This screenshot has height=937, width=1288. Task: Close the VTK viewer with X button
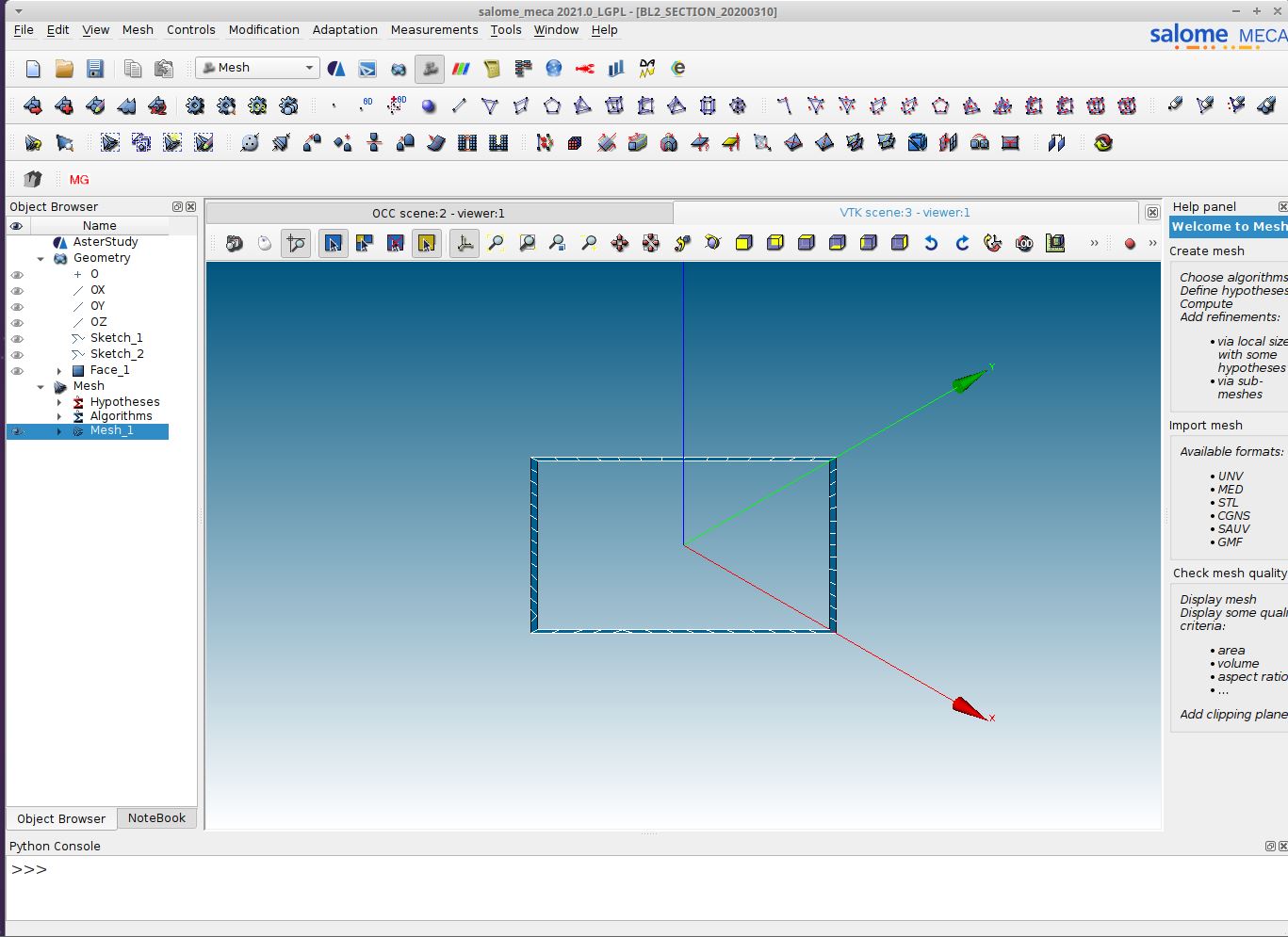click(1152, 213)
